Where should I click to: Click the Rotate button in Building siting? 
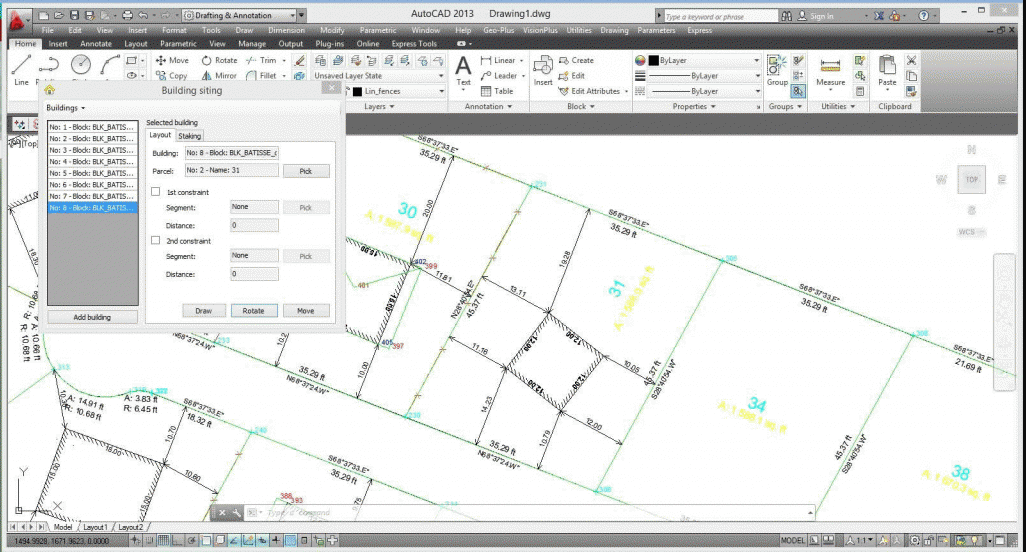click(253, 311)
